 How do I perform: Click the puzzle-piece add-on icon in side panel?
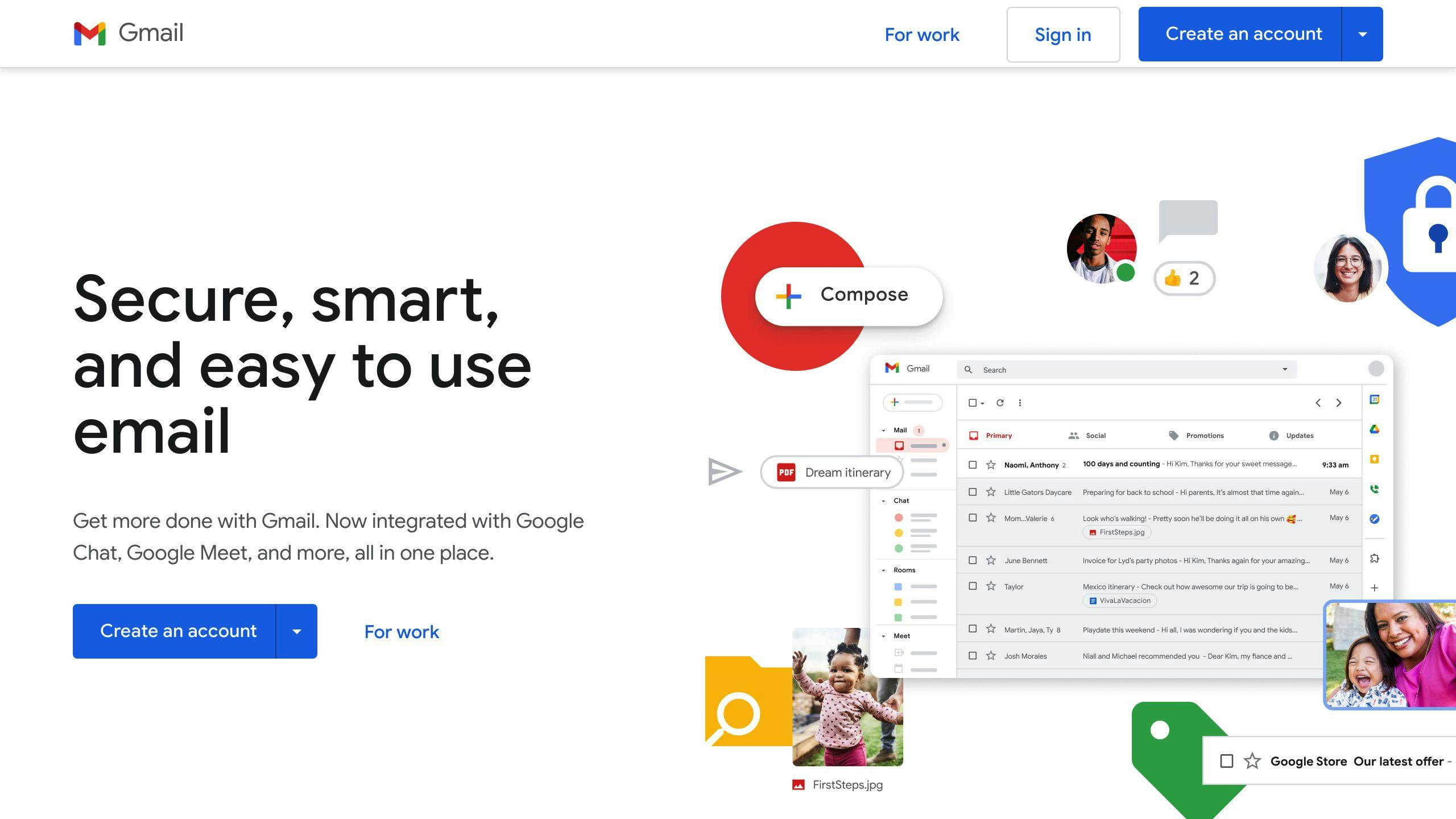[x=1374, y=559]
